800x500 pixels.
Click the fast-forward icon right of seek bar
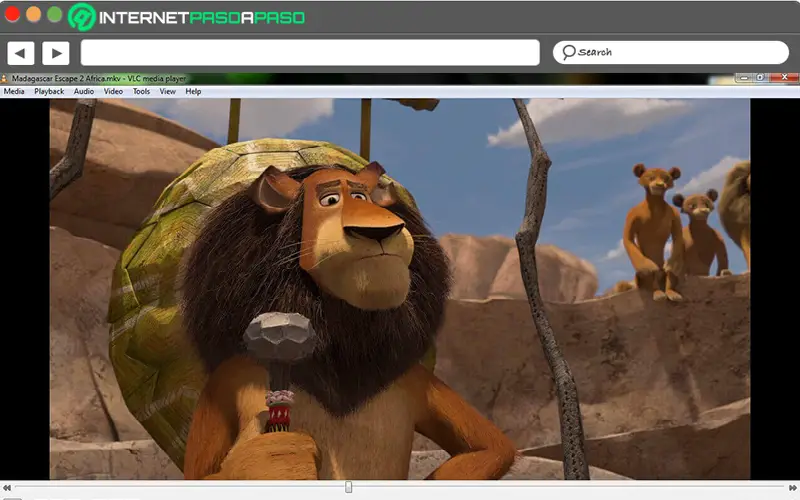click(x=793, y=488)
